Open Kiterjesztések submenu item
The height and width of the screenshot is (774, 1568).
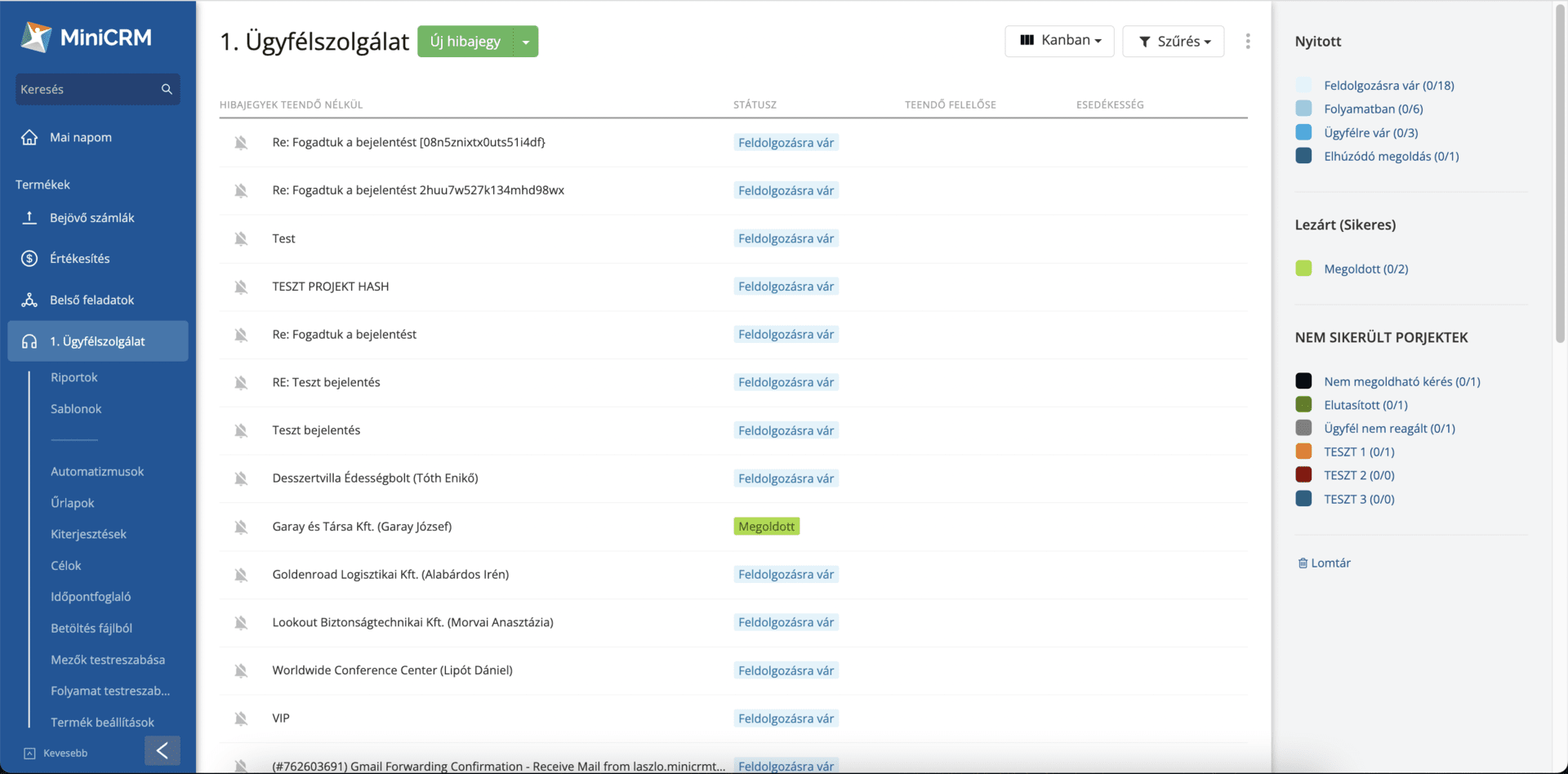[88, 534]
